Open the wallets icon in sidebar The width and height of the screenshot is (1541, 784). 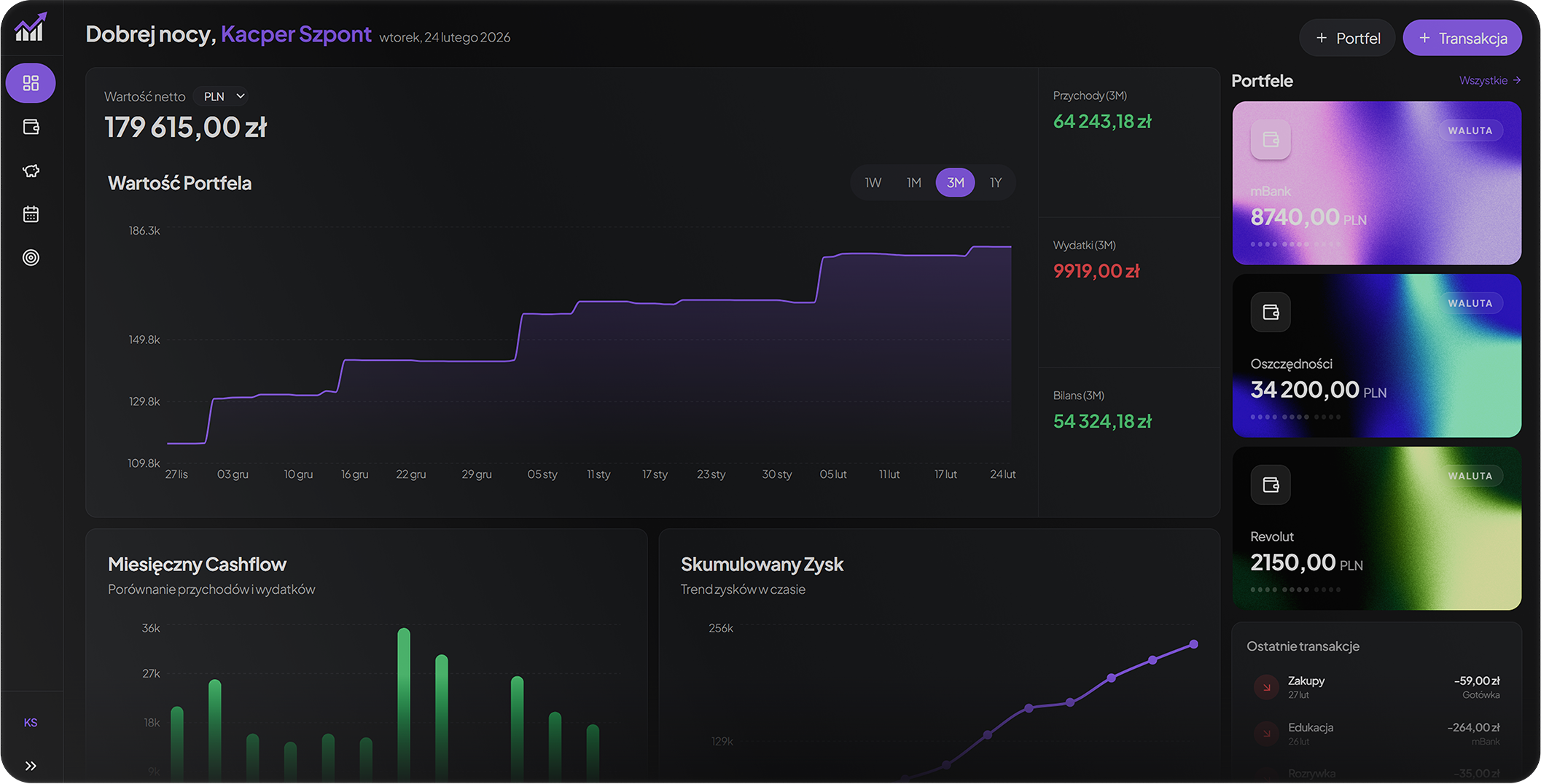[31, 127]
